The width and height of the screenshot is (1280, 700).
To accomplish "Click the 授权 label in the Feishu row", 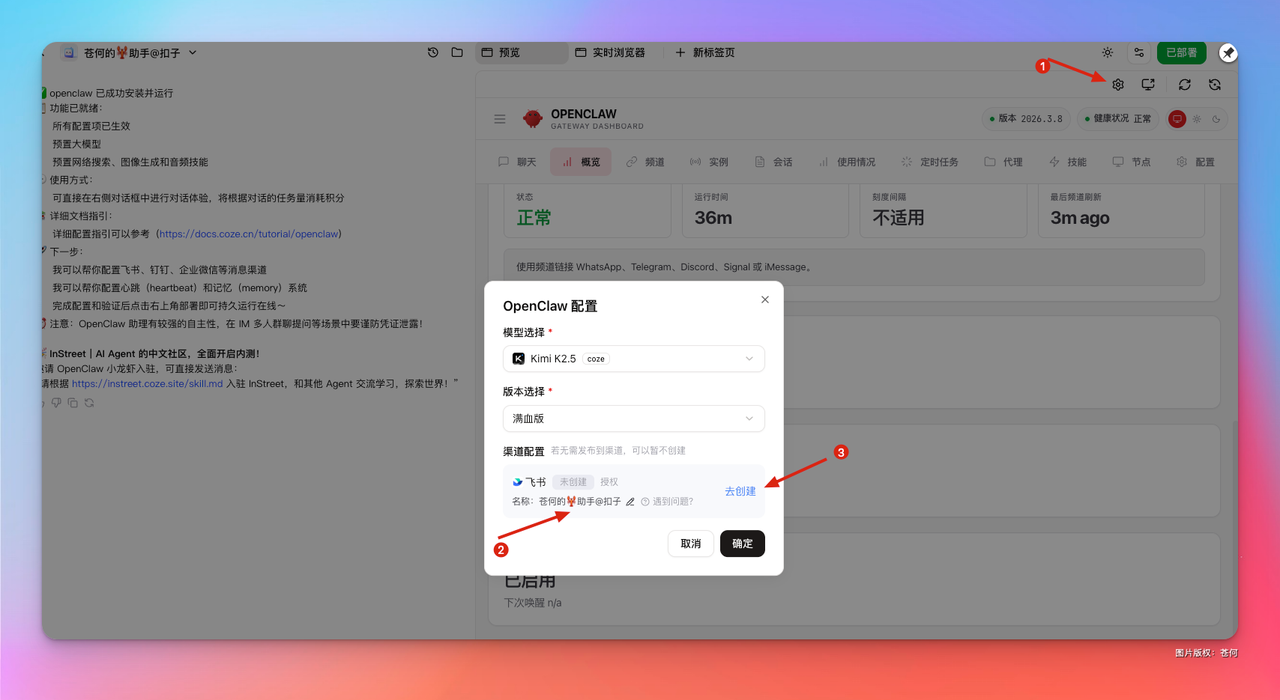I will (x=609, y=482).
